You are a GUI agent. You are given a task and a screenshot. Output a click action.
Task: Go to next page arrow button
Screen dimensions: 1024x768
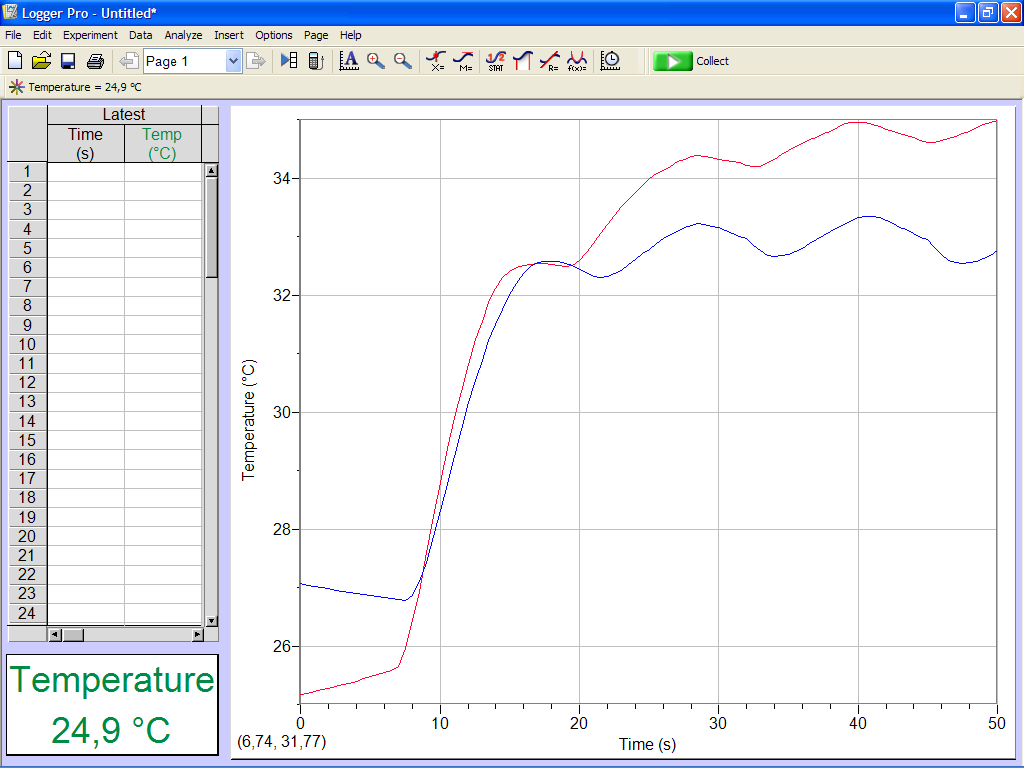[x=256, y=61]
